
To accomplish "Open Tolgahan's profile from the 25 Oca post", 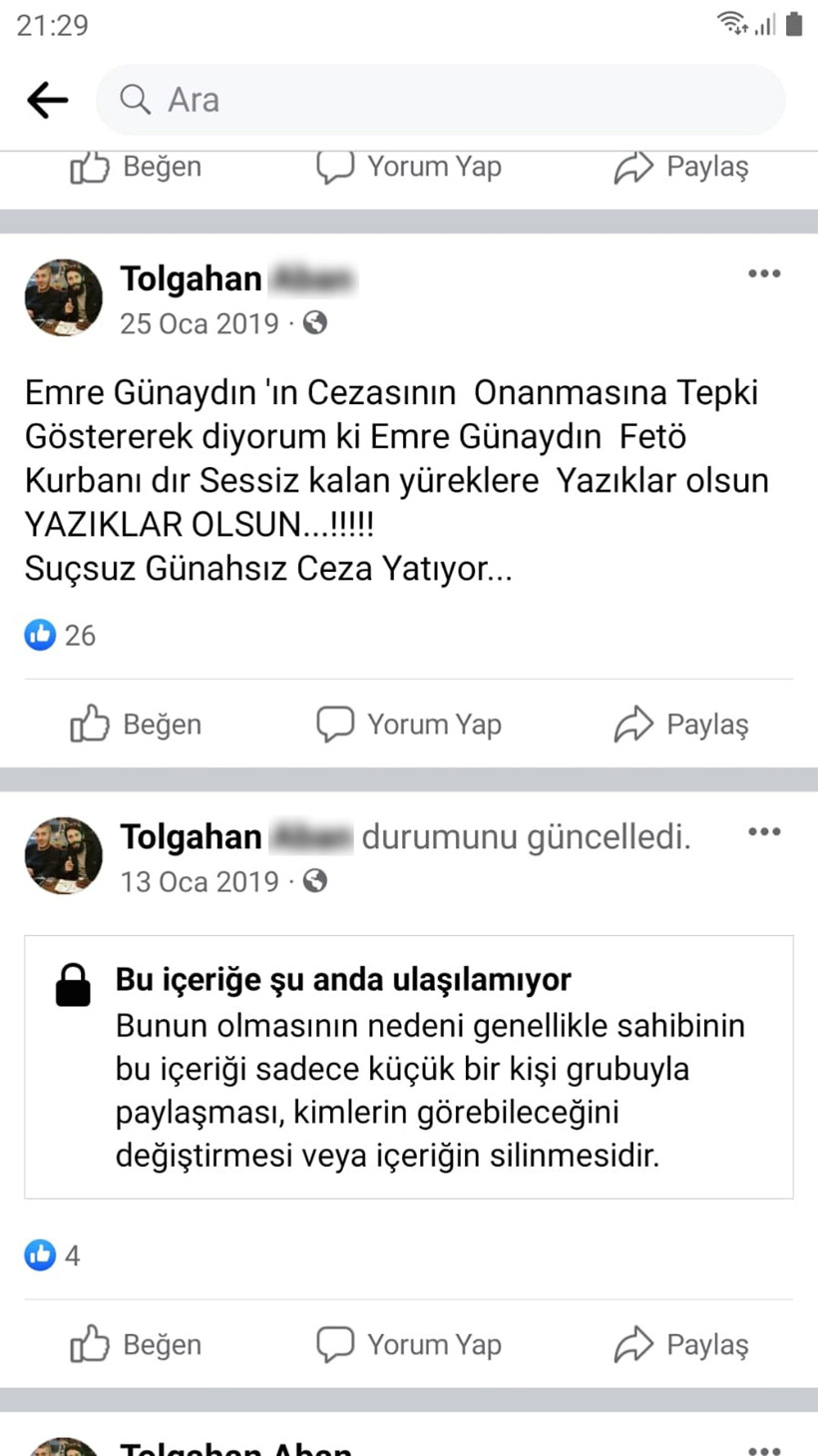I will click(192, 279).
